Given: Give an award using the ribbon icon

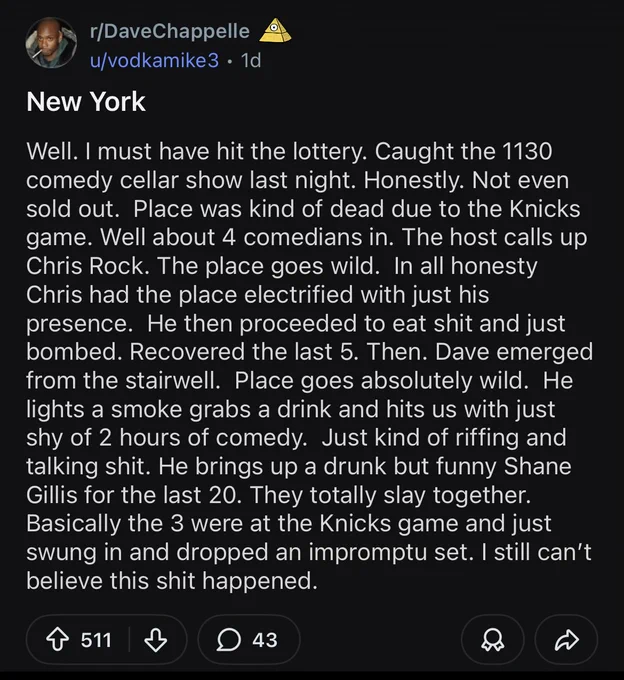Looking at the screenshot, I should pyautogui.click(x=493, y=640).
